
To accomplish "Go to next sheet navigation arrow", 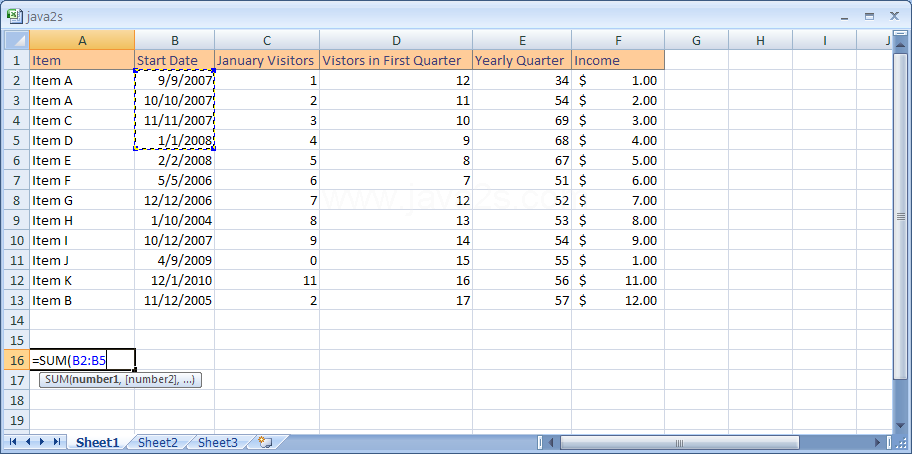I will pos(41,442).
